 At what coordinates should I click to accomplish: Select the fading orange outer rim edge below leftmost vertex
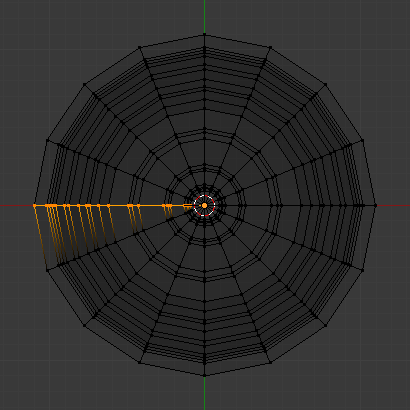point(41,237)
